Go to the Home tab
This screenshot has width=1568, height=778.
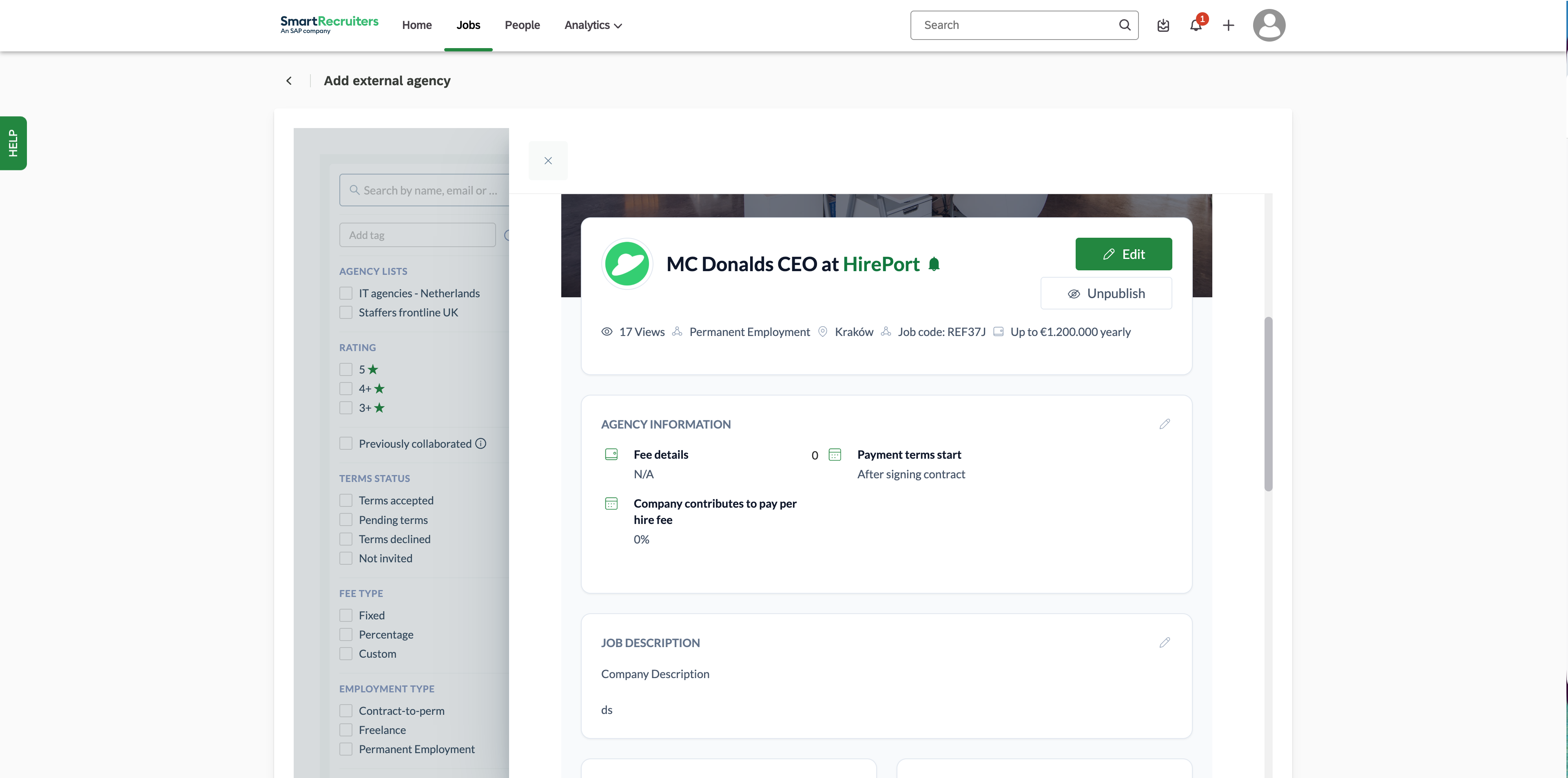coord(417,25)
